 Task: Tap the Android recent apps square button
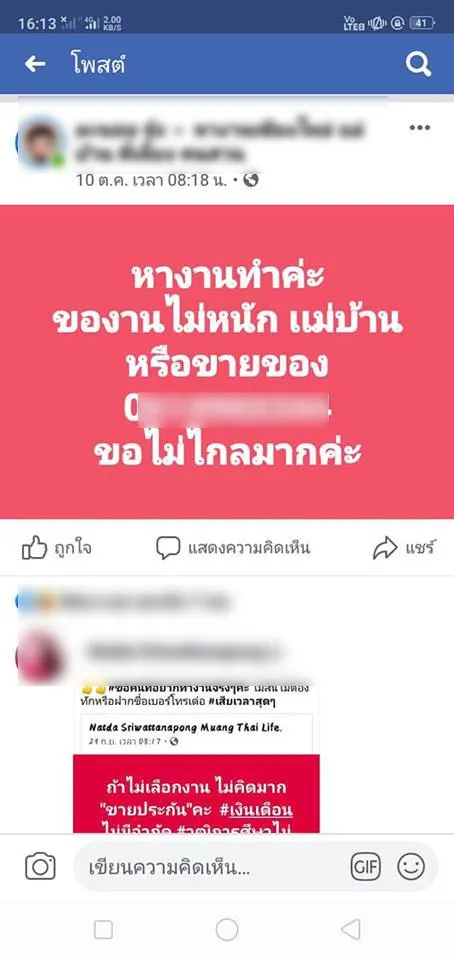coord(103,930)
